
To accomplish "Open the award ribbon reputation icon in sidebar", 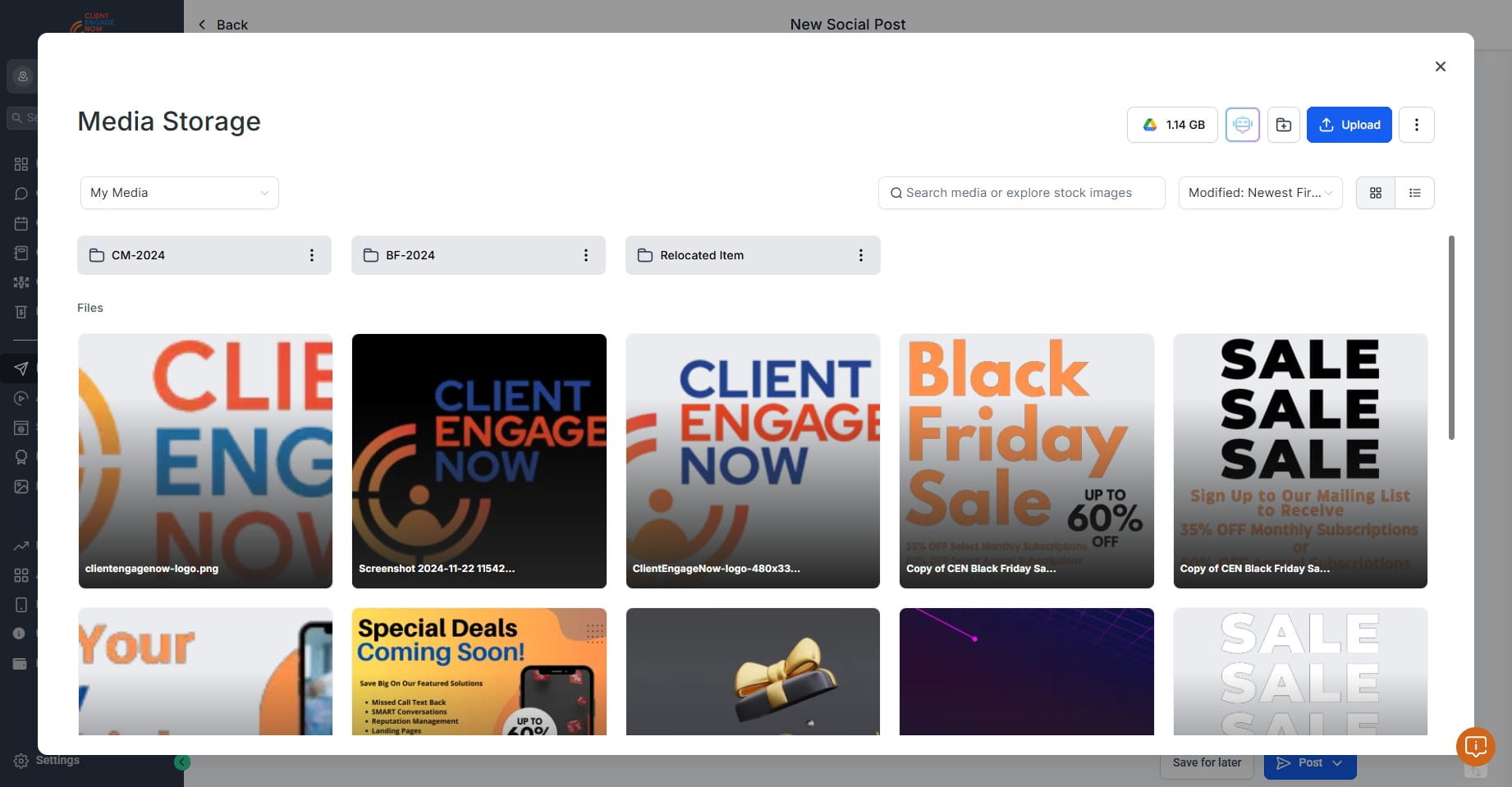I will coord(21,457).
